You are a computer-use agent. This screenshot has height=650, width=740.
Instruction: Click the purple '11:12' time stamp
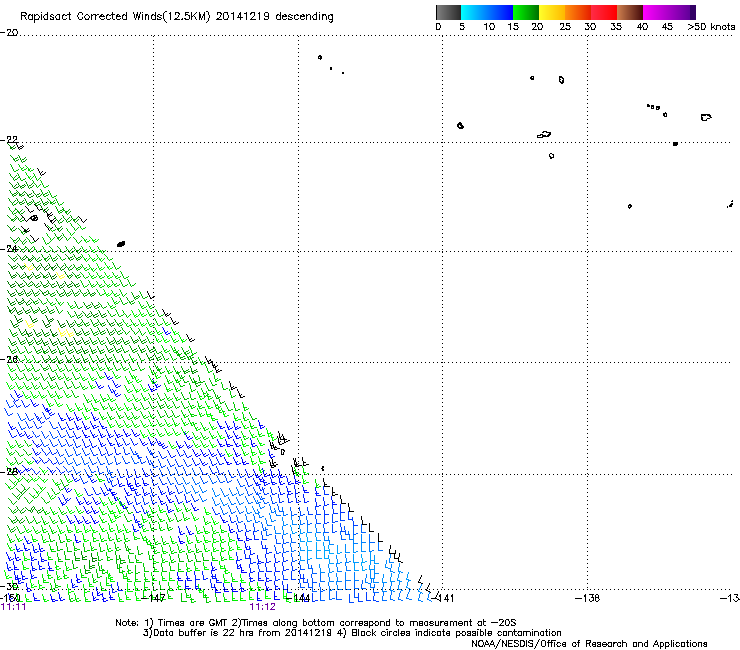262,607
